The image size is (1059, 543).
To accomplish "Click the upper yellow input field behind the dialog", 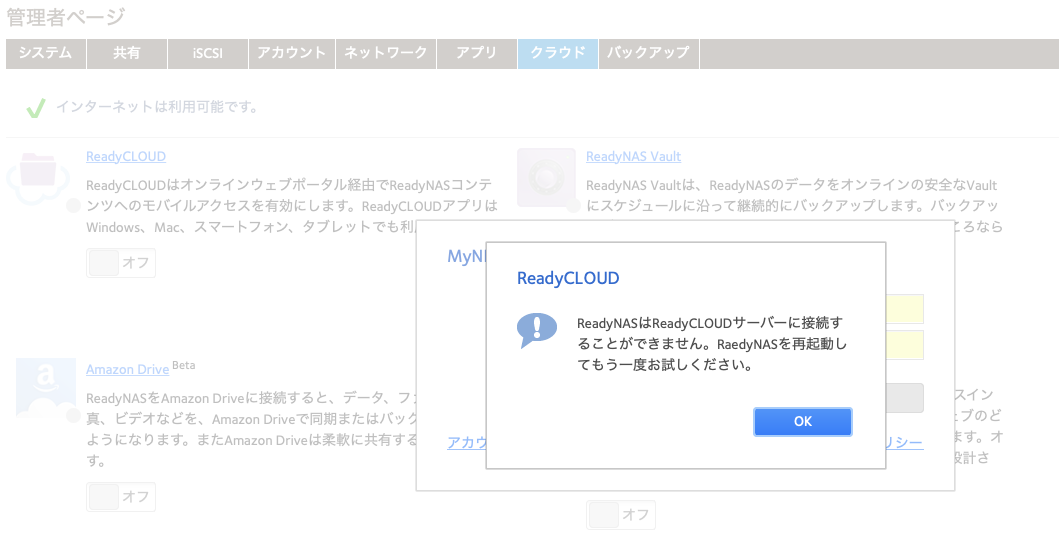I will point(904,309).
